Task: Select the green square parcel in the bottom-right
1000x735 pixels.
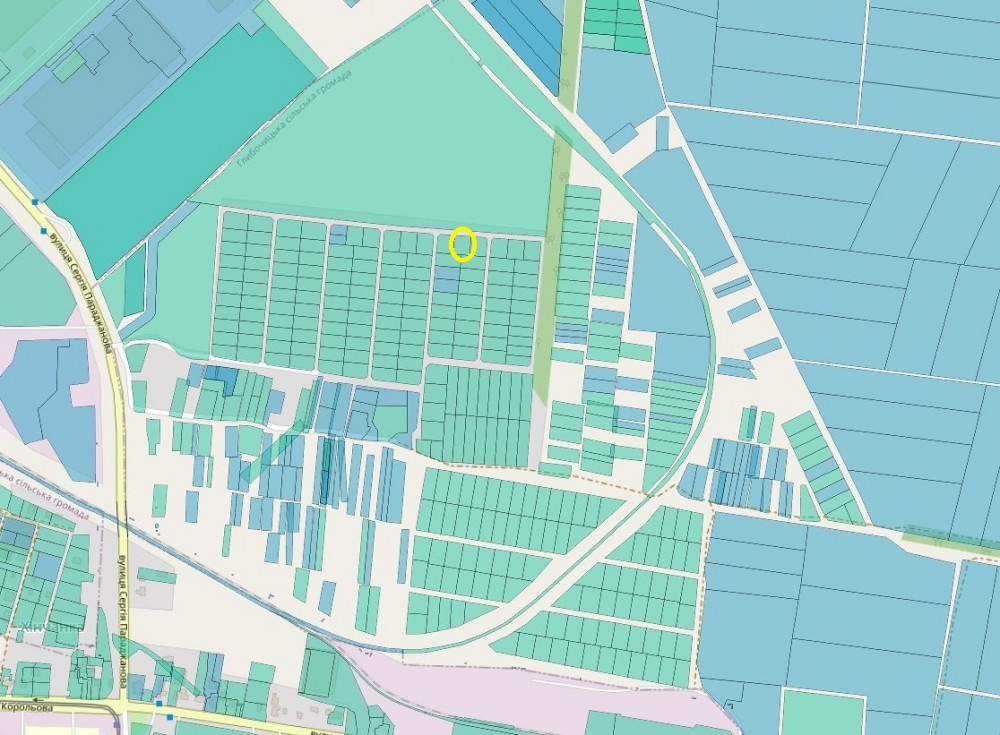Action: point(822,712)
